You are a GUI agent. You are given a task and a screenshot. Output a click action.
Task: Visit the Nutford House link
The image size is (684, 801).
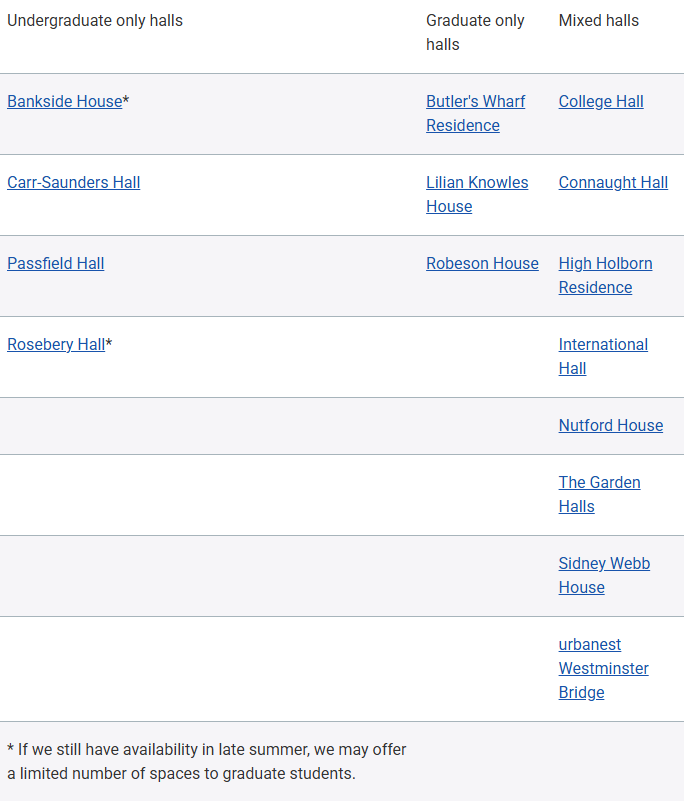tap(611, 425)
